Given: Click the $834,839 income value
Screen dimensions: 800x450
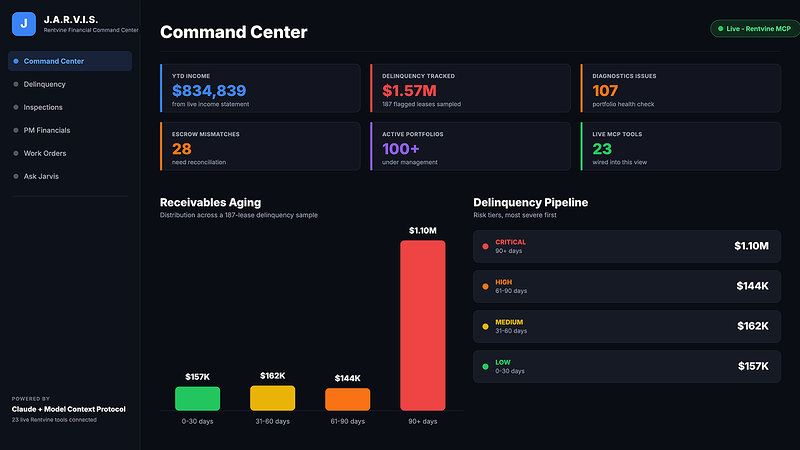Looking at the screenshot, I should (x=209, y=91).
